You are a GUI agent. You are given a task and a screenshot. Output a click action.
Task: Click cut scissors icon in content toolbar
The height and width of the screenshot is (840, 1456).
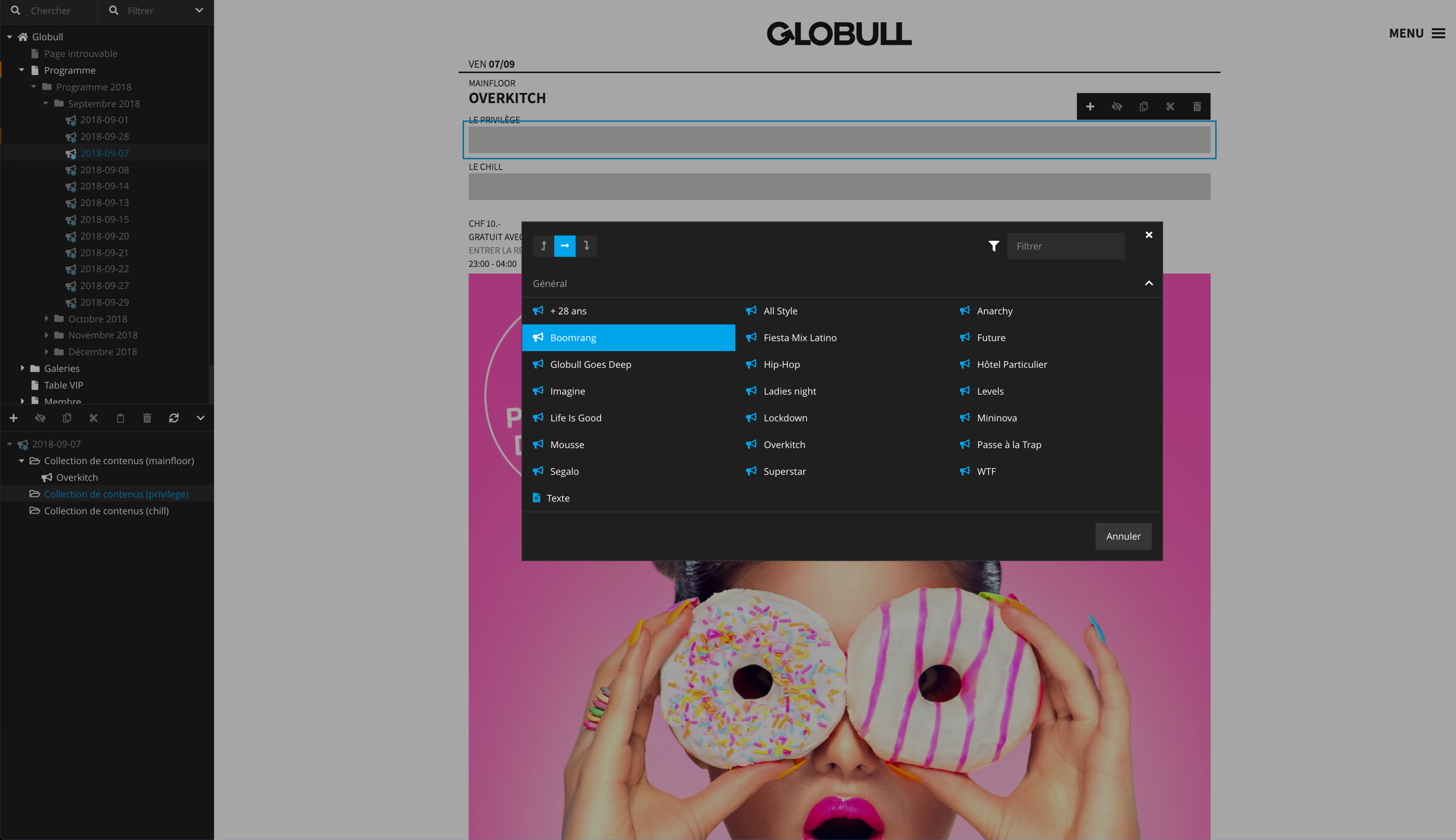(1170, 106)
